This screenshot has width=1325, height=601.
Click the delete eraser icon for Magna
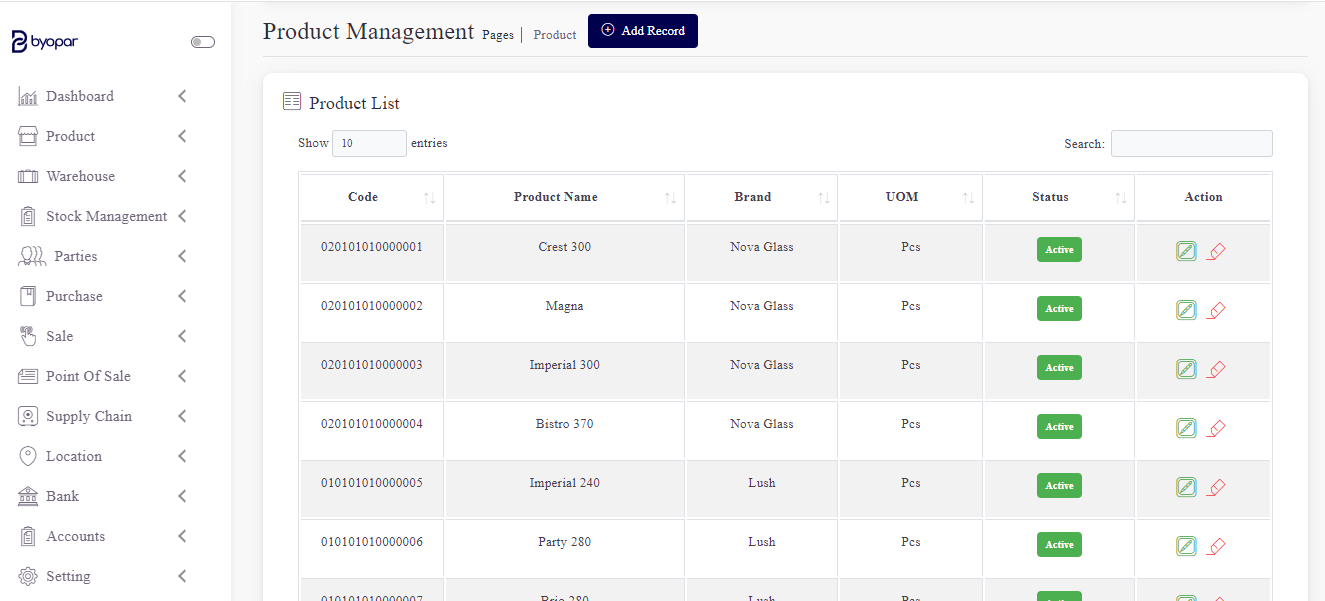1216,310
